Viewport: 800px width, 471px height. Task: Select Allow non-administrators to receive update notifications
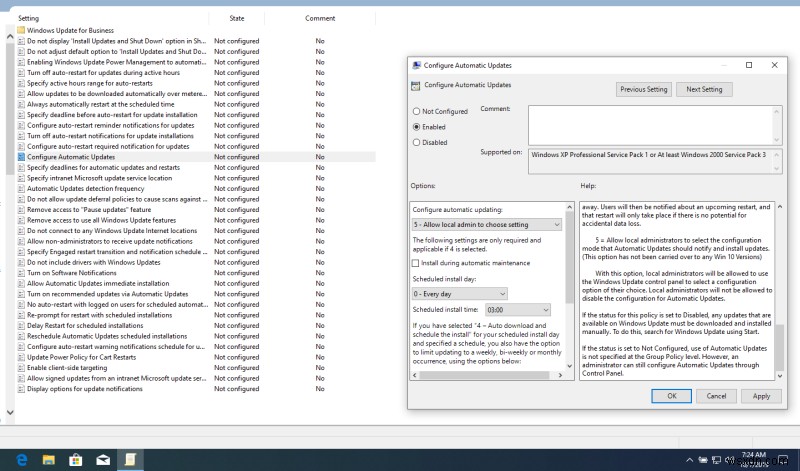pos(110,241)
